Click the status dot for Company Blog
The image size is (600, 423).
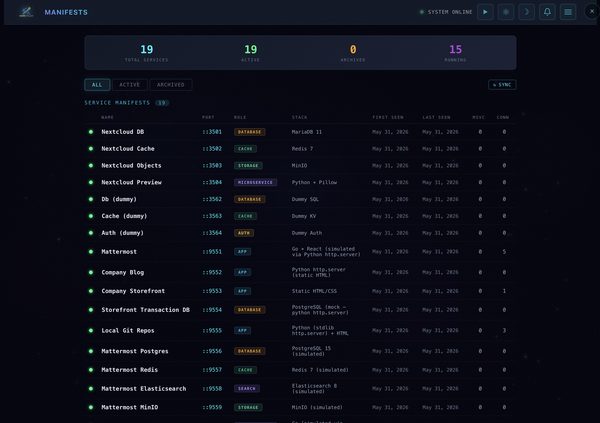click(91, 272)
